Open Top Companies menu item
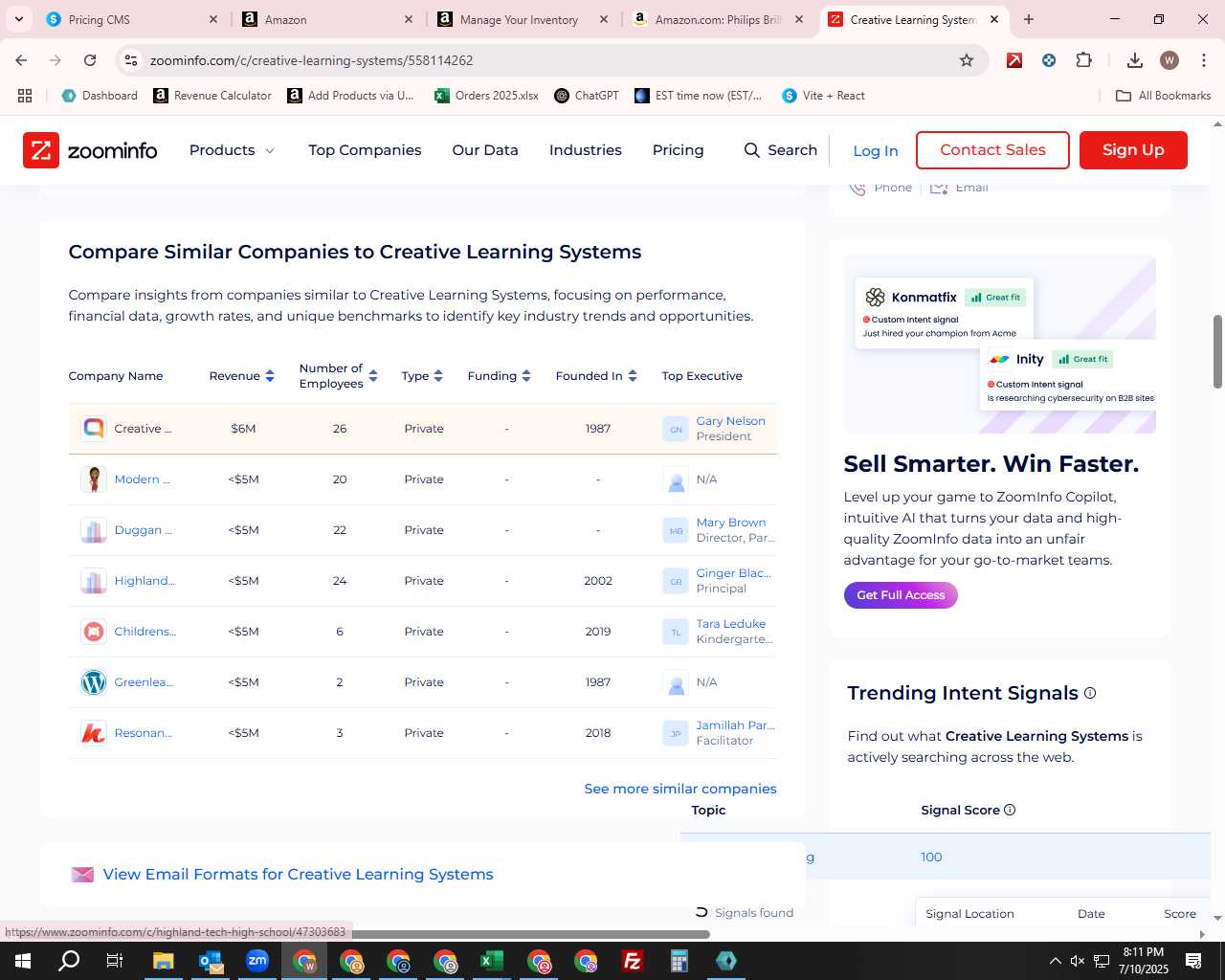Viewport: 1225px width, 980px height. pos(365,150)
